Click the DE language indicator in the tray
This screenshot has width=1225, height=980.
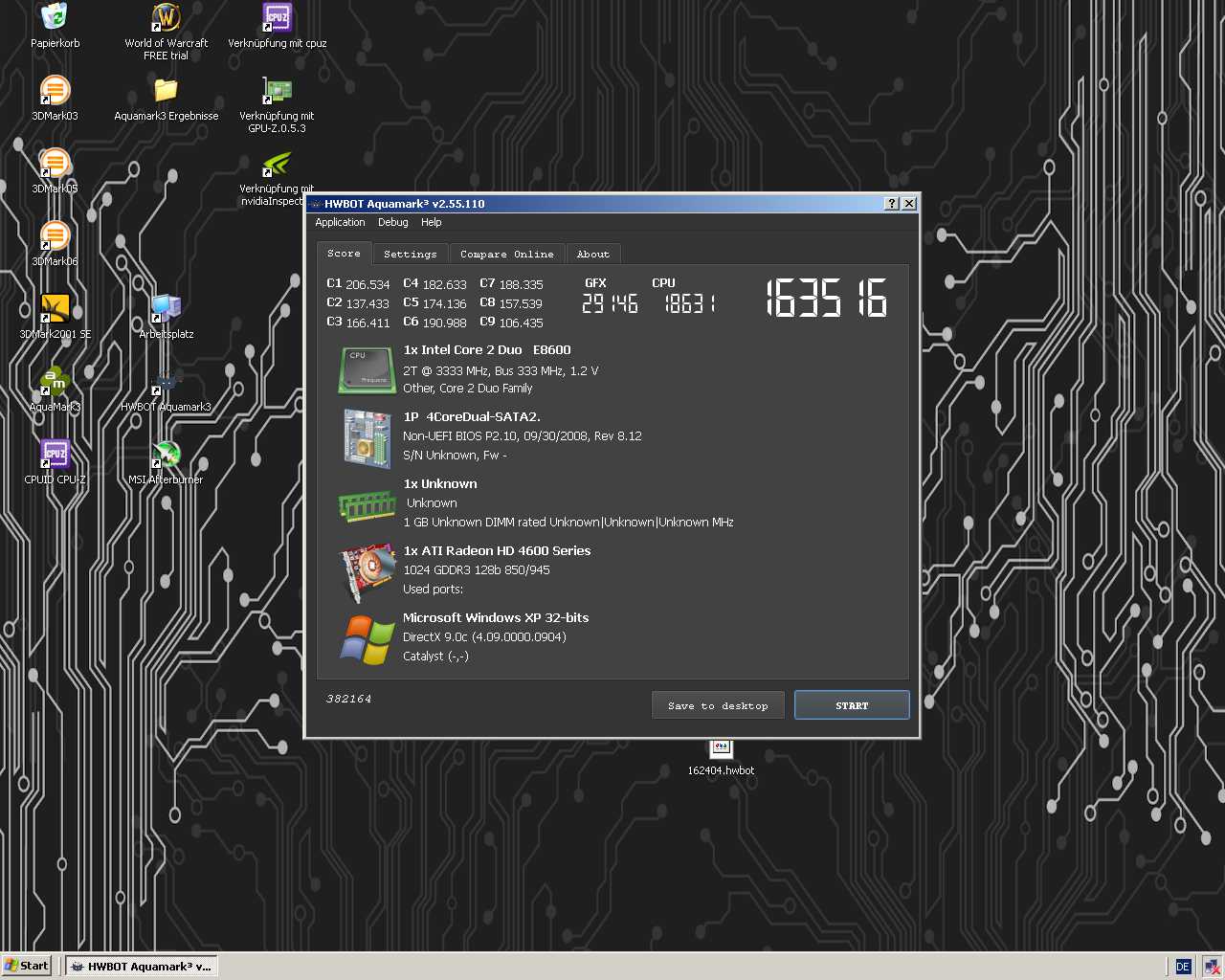pyautogui.click(x=1183, y=967)
